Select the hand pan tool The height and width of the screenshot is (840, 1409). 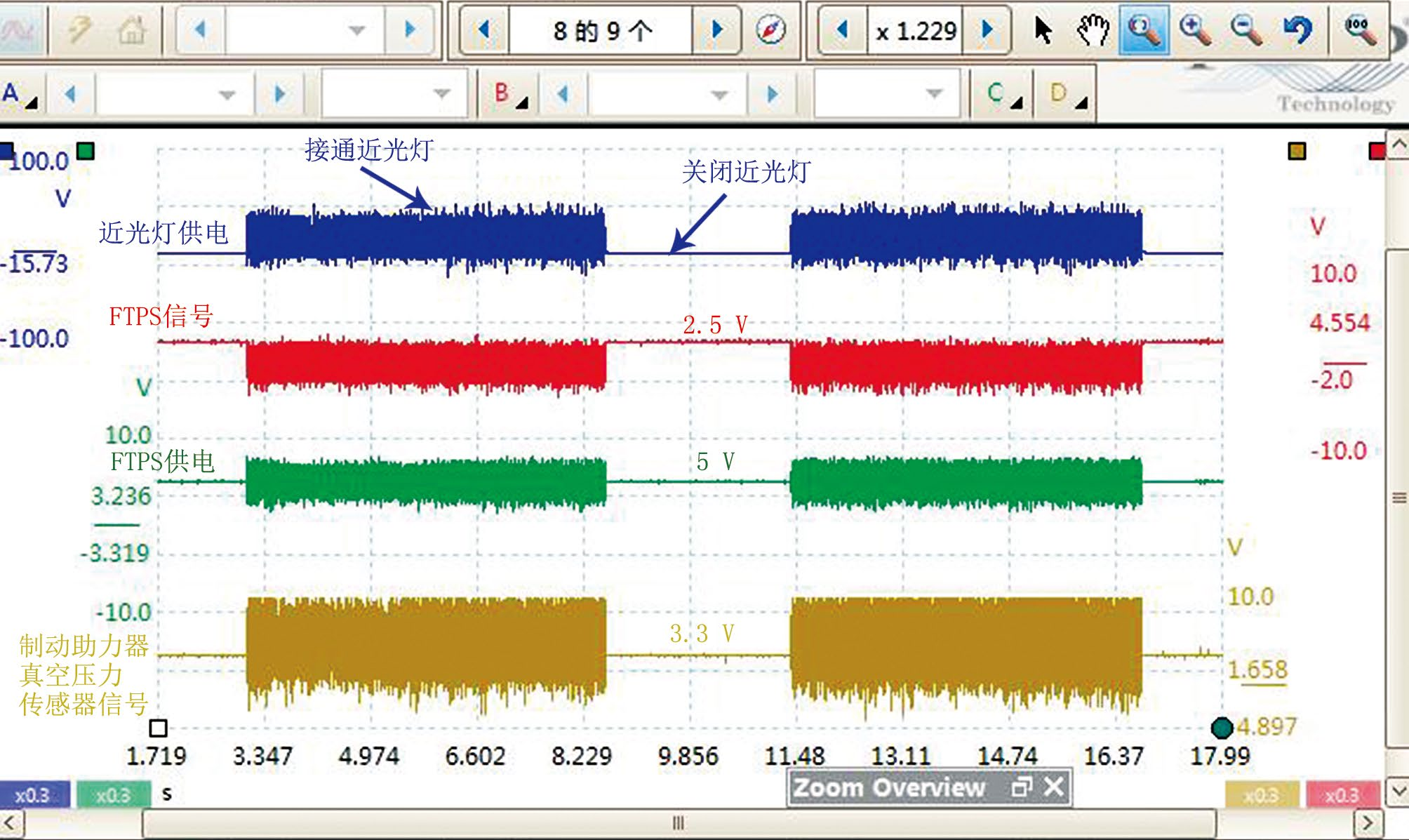pyautogui.click(x=1093, y=30)
